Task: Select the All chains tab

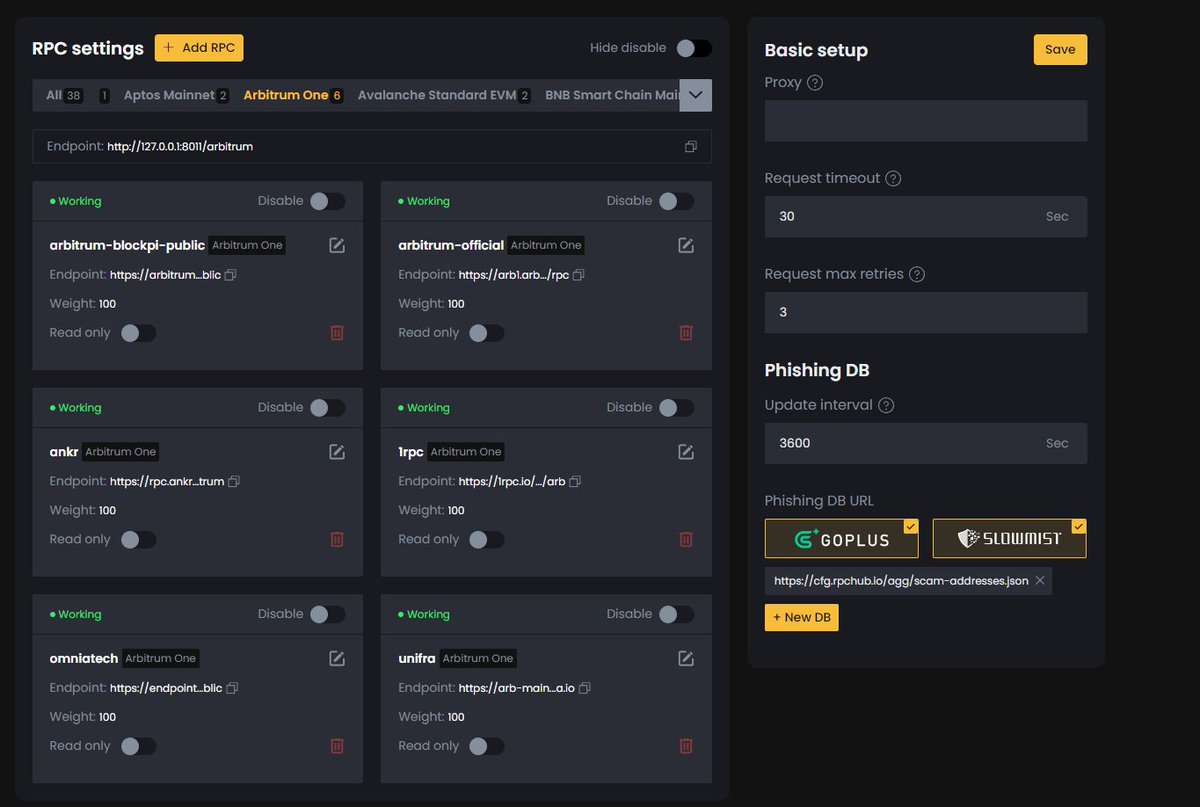Action: pos(52,95)
